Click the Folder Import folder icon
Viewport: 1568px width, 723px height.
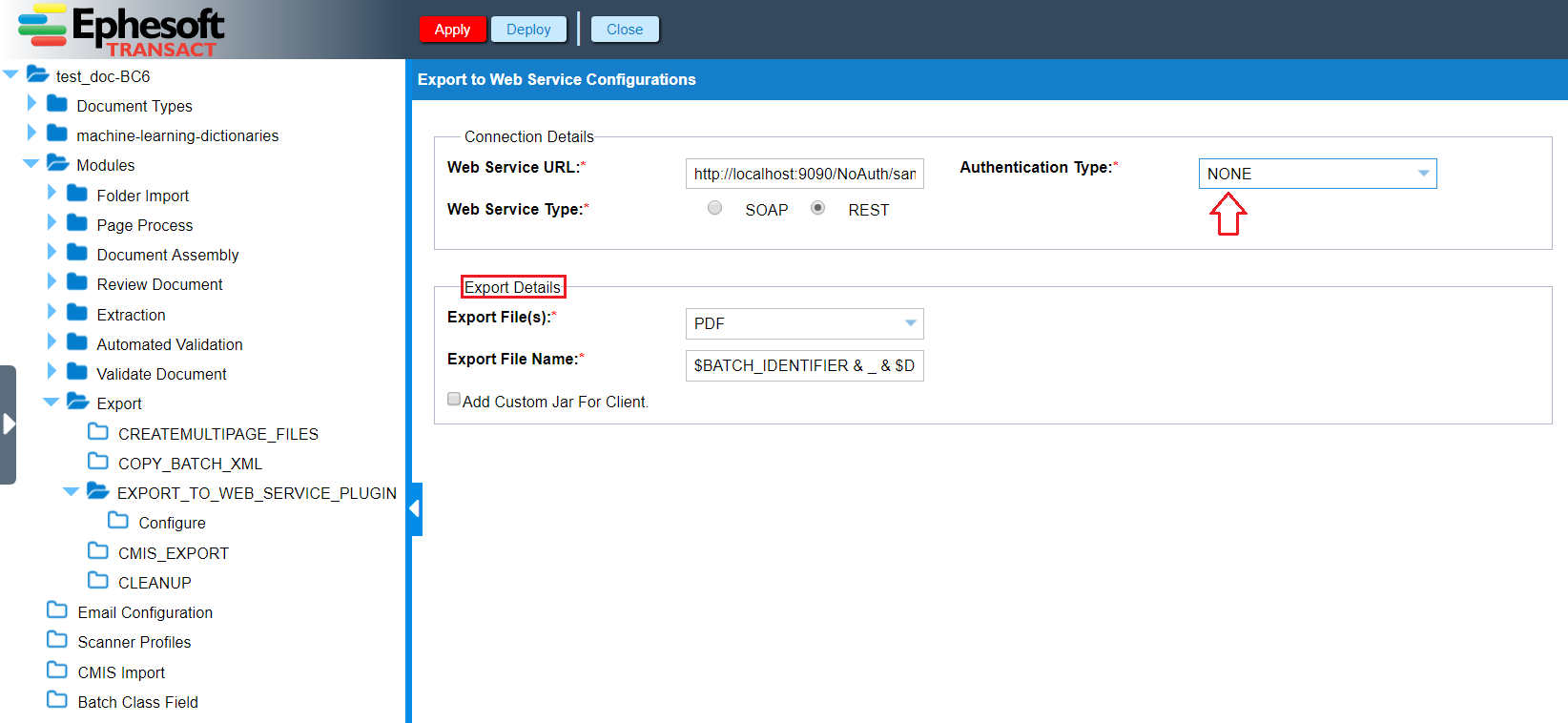pos(77,194)
